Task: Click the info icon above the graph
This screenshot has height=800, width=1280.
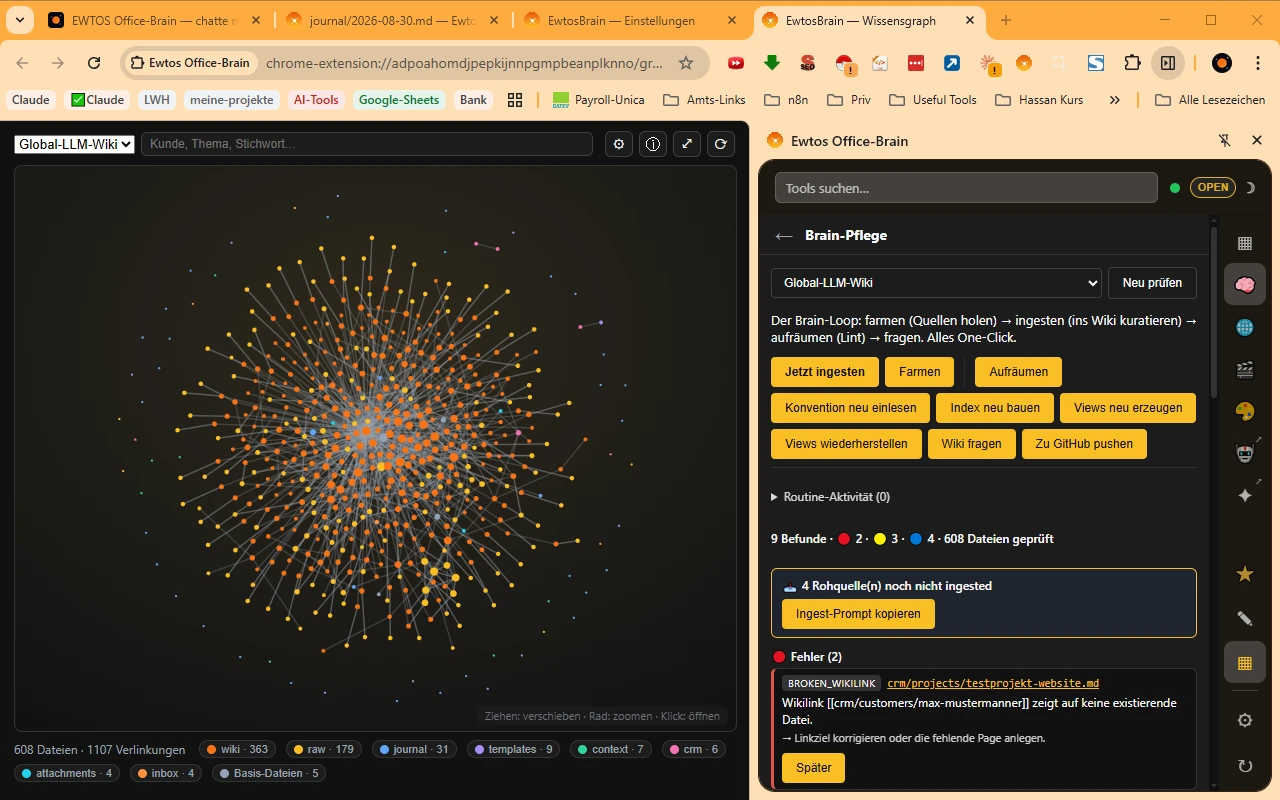Action: (653, 144)
